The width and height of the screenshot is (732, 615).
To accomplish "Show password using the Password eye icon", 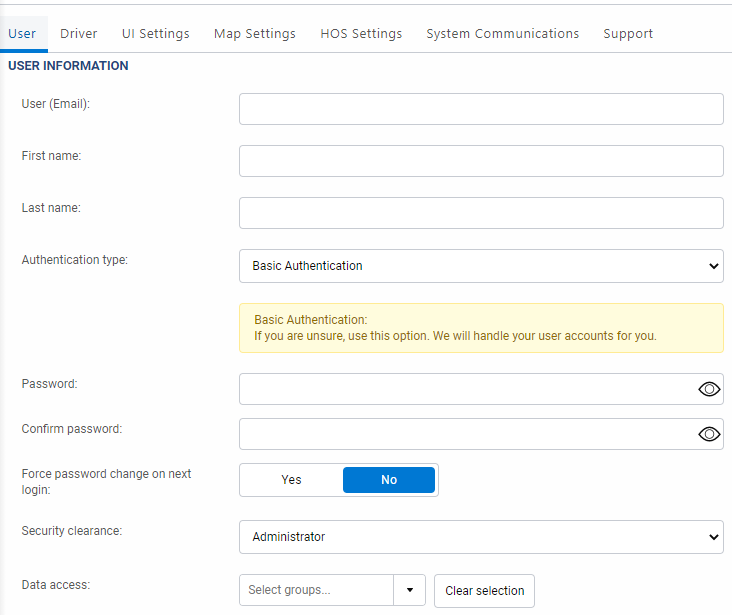I will click(x=709, y=389).
